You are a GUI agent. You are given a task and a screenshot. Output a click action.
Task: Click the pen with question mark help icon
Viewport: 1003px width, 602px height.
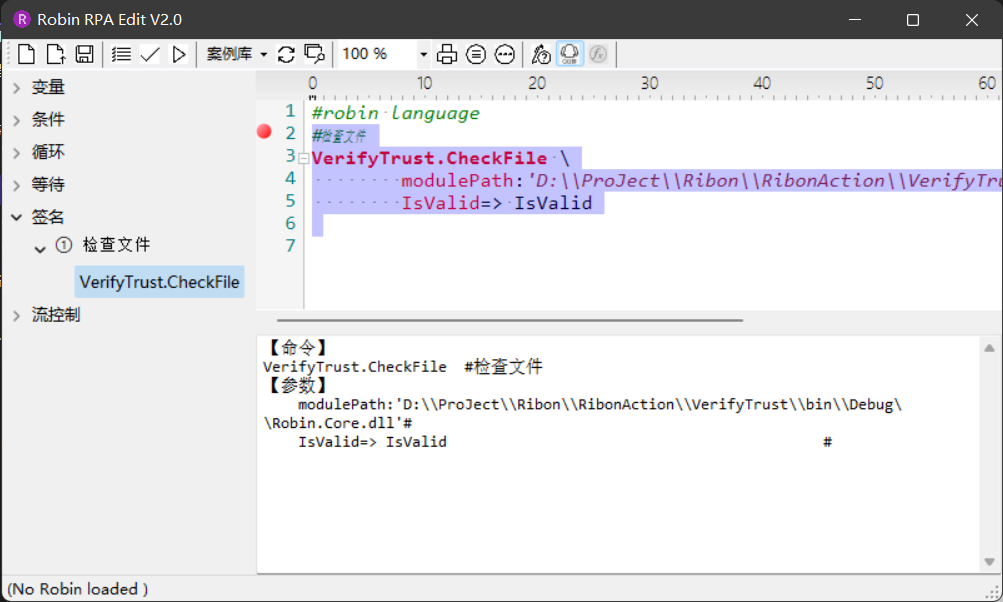[x=541, y=54]
